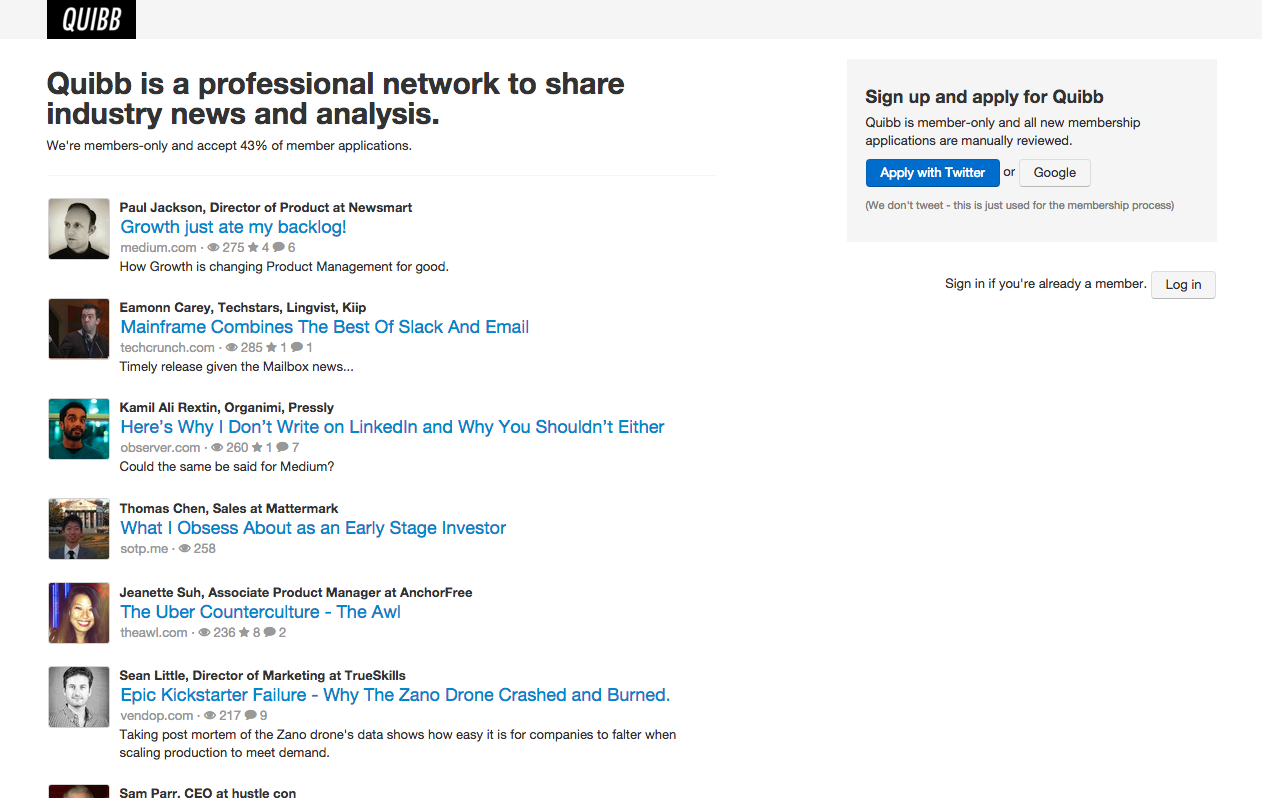This screenshot has width=1262, height=798.
Task: Click techcrunch.com source label
Action: pos(167,347)
